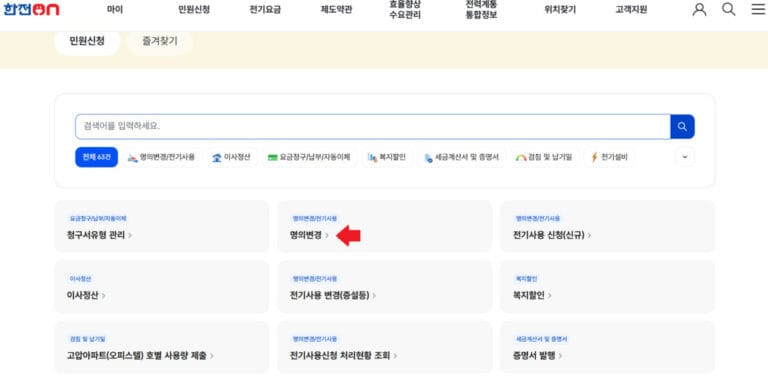This screenshot has height=386, width=768.
Task: Select 전기설비 category filter chip
Action: coord(609,157)
